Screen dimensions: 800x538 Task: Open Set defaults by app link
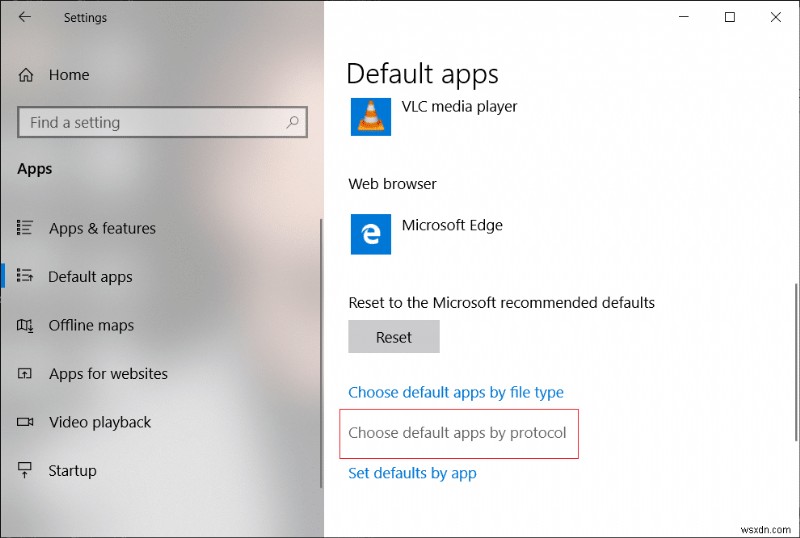[x=412, y=473]
